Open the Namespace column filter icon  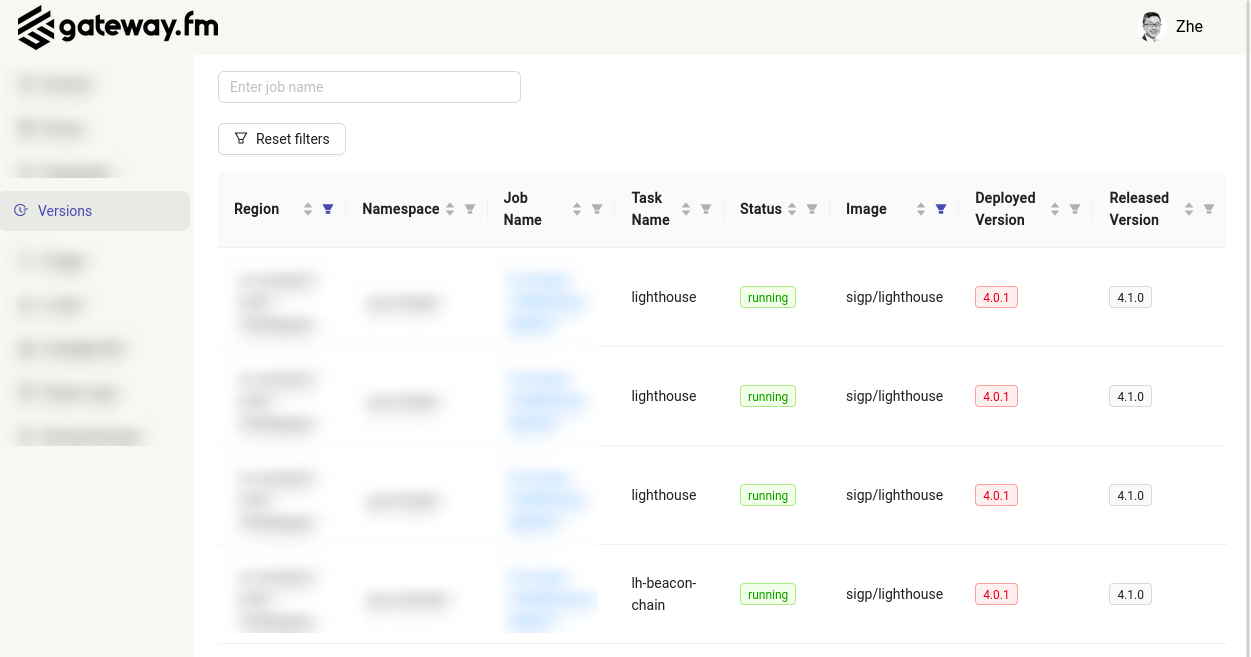tap(470, 209)
